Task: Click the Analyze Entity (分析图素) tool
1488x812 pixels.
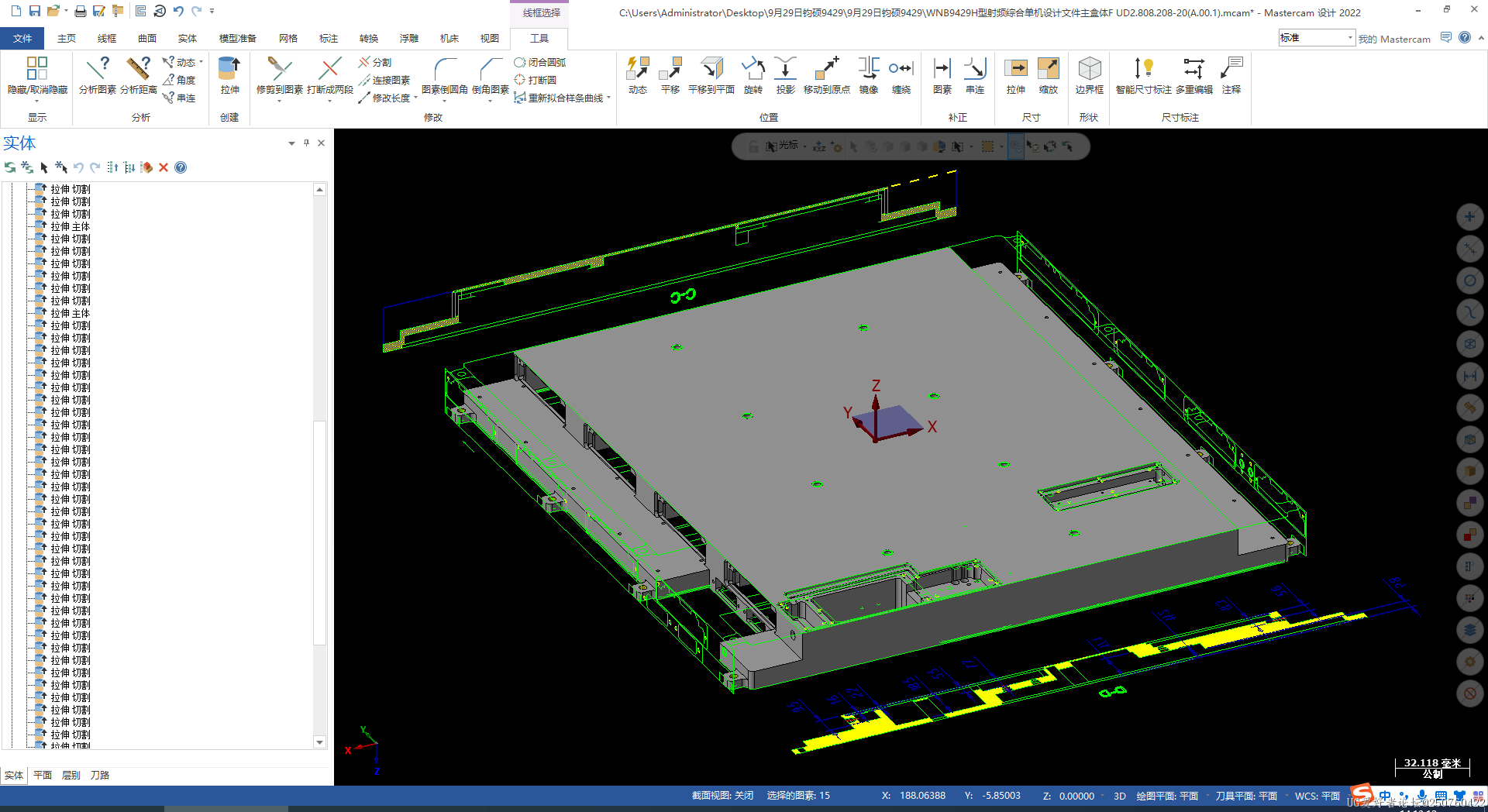Action: point(98,76)
